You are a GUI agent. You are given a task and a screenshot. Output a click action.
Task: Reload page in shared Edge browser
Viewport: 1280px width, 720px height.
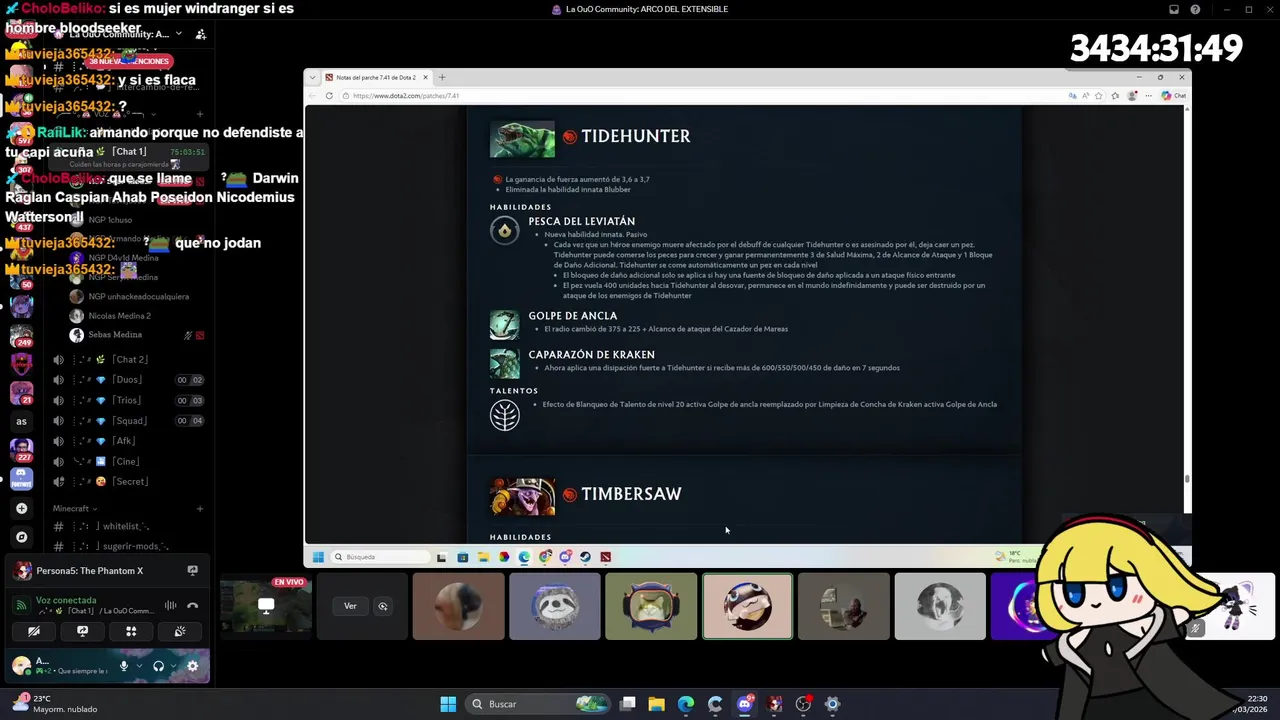tap(329, 96)
